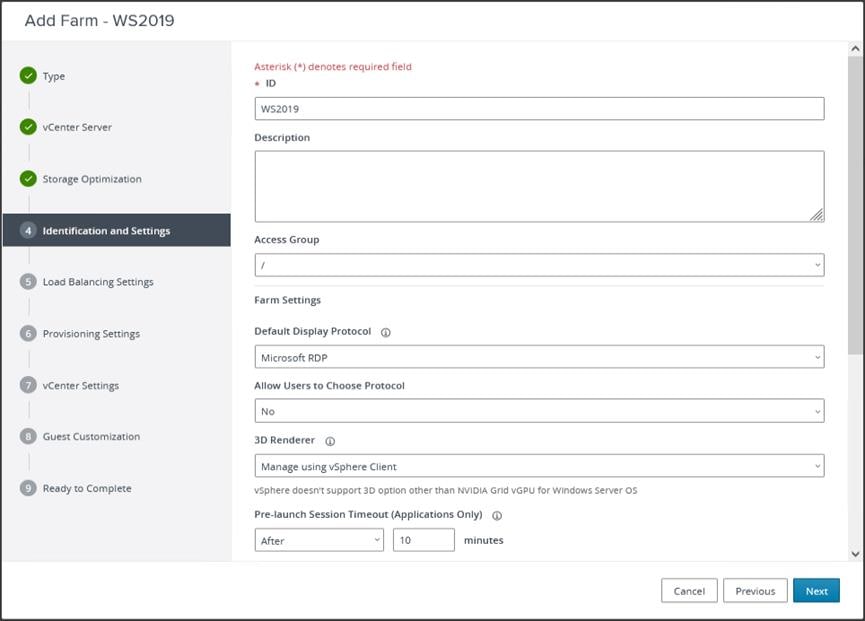The height and width of the screenshot is (621, 865).
Task: Click the vCenter Server completed step checkmark
Action: tap(28, 127)
